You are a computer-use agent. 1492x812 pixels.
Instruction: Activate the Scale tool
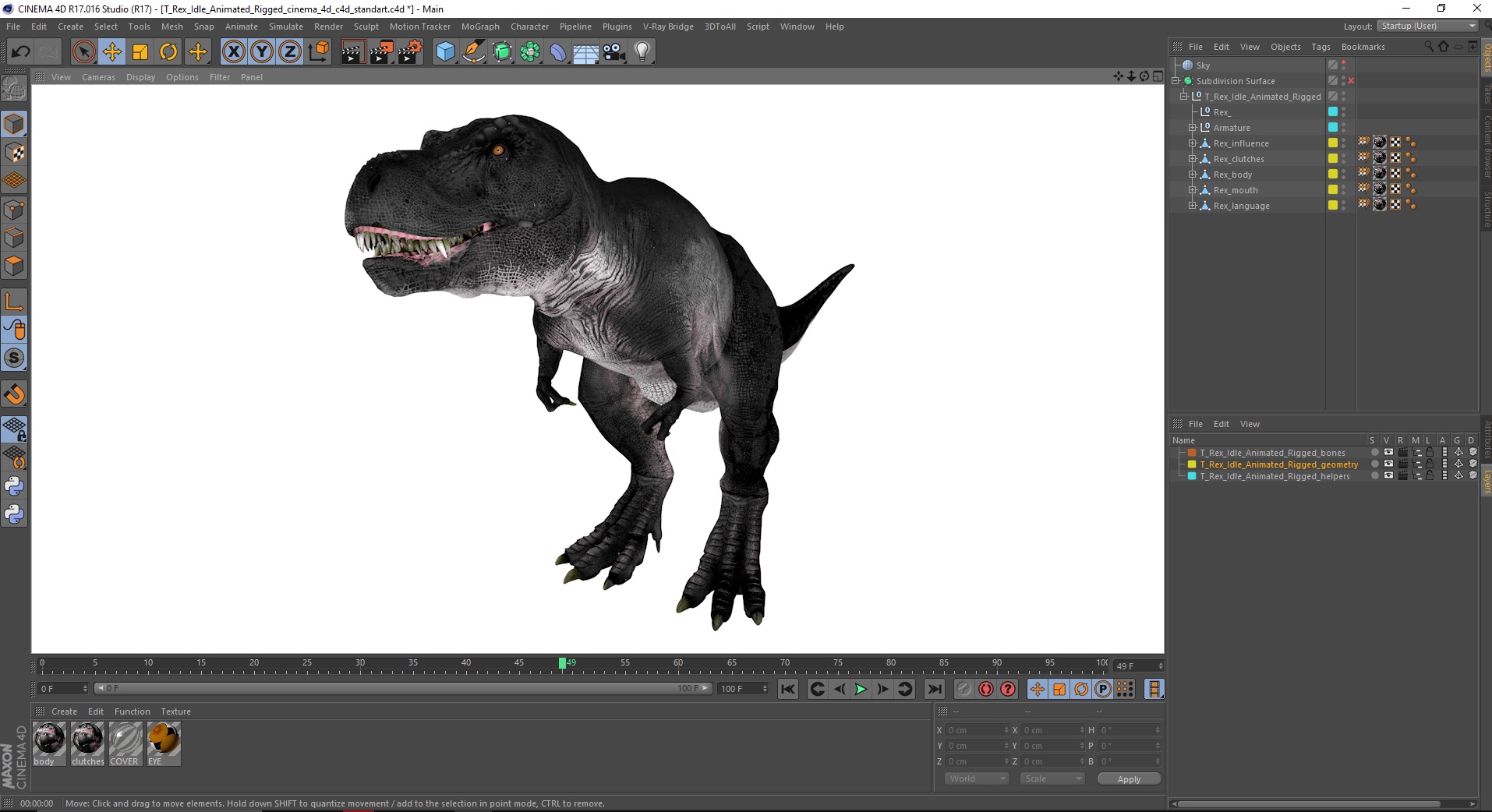(140, 52)
